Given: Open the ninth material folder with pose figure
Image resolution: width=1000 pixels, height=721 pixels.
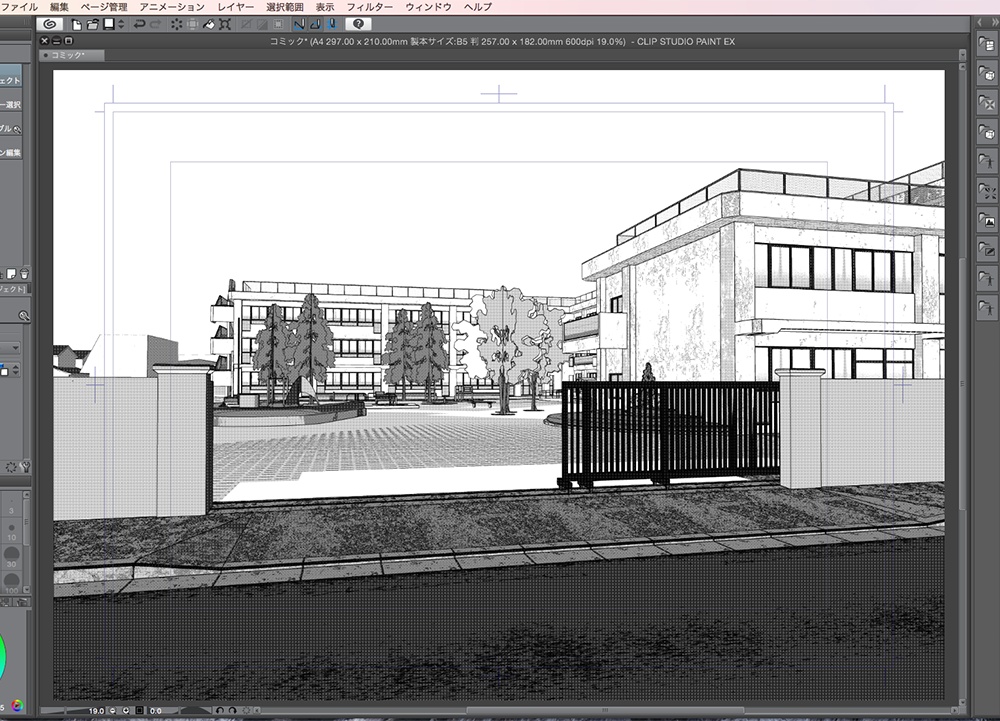Looking at the screenshot, I should coord(987,279).
